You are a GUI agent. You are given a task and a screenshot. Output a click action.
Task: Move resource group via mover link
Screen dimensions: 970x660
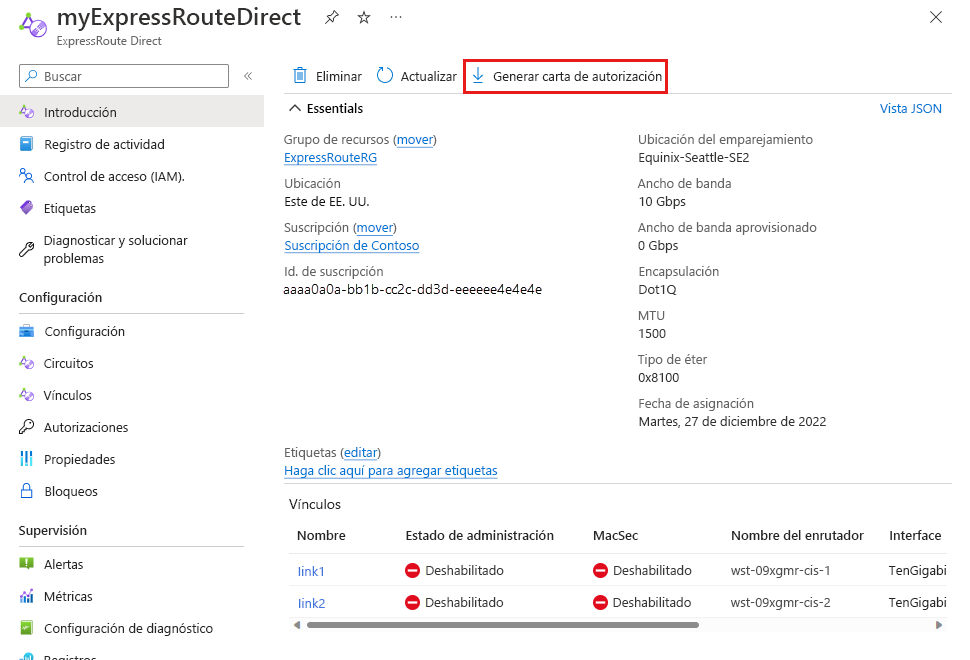[x=415, y=140]
